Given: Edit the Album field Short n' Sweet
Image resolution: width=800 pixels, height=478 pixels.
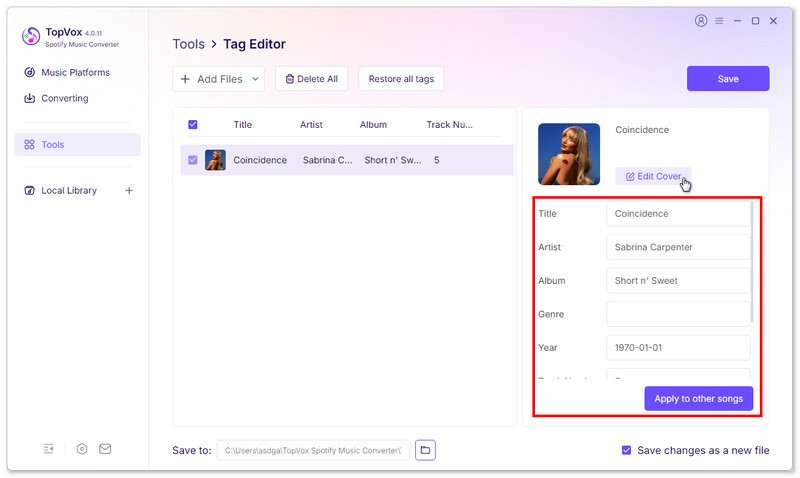Looking at the screenshot, I should [x=679, y=281].
